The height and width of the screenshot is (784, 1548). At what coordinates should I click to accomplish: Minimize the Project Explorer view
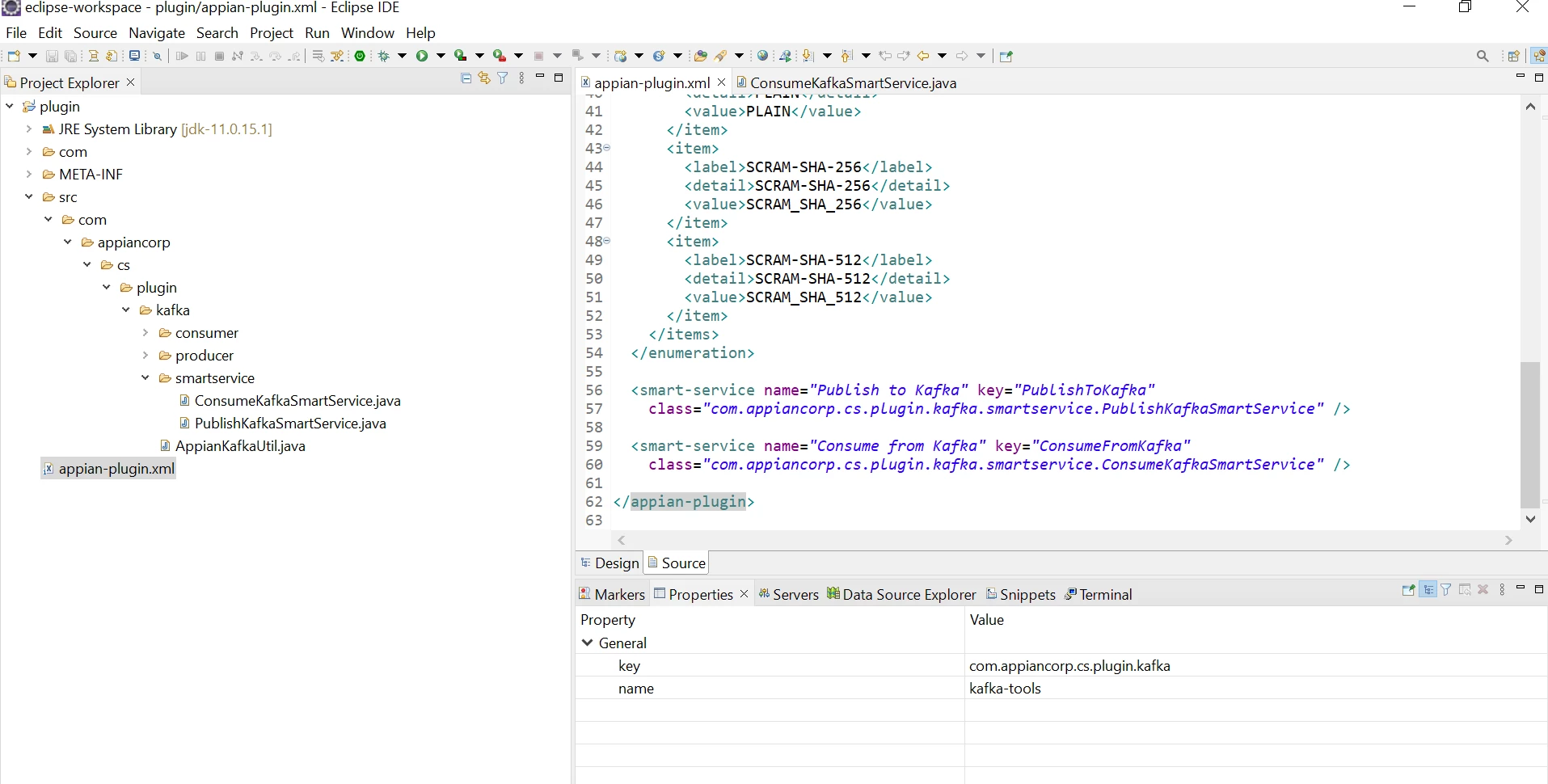[x=540, y=77]
